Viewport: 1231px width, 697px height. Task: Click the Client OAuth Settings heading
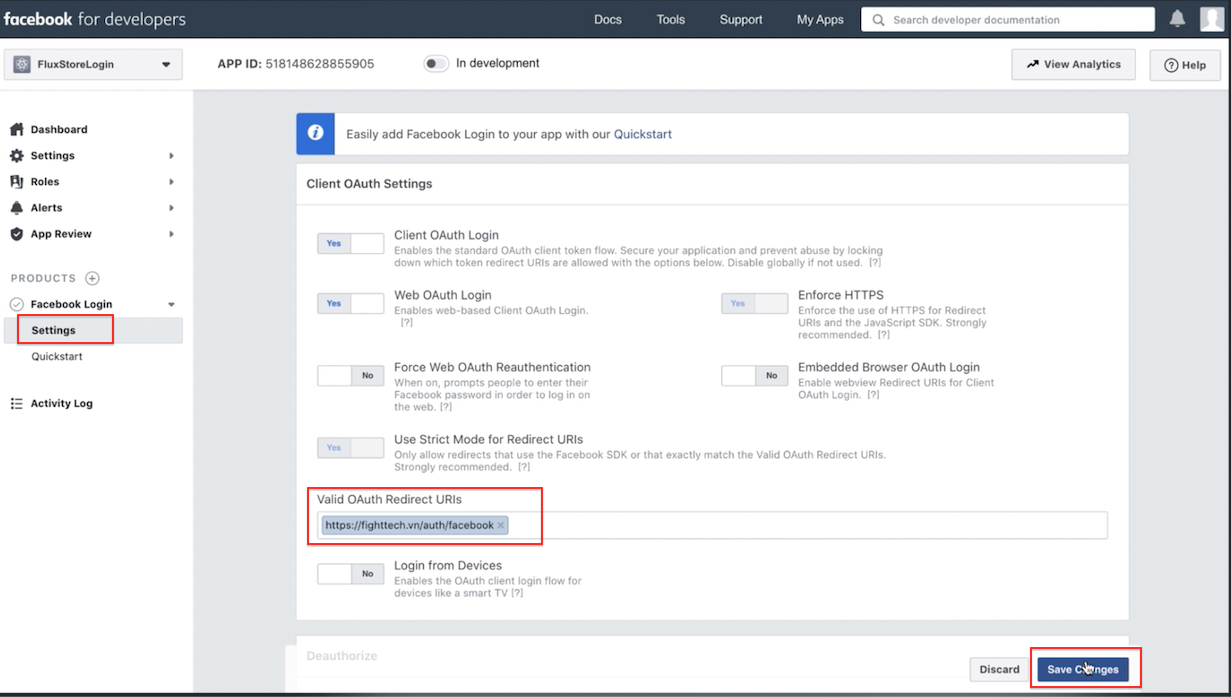[x=369, y=184]
